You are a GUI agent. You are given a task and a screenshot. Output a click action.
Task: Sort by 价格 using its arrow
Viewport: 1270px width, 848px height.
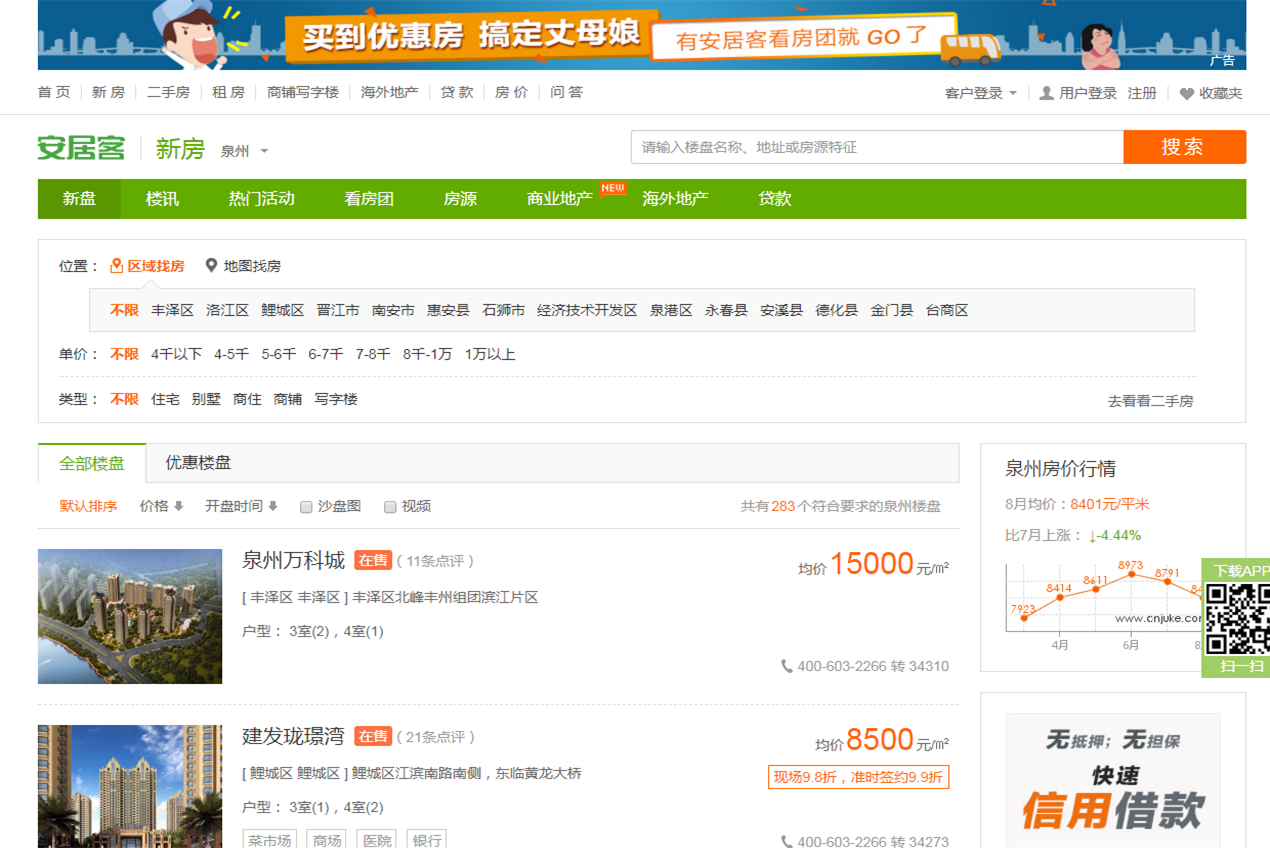179,506
